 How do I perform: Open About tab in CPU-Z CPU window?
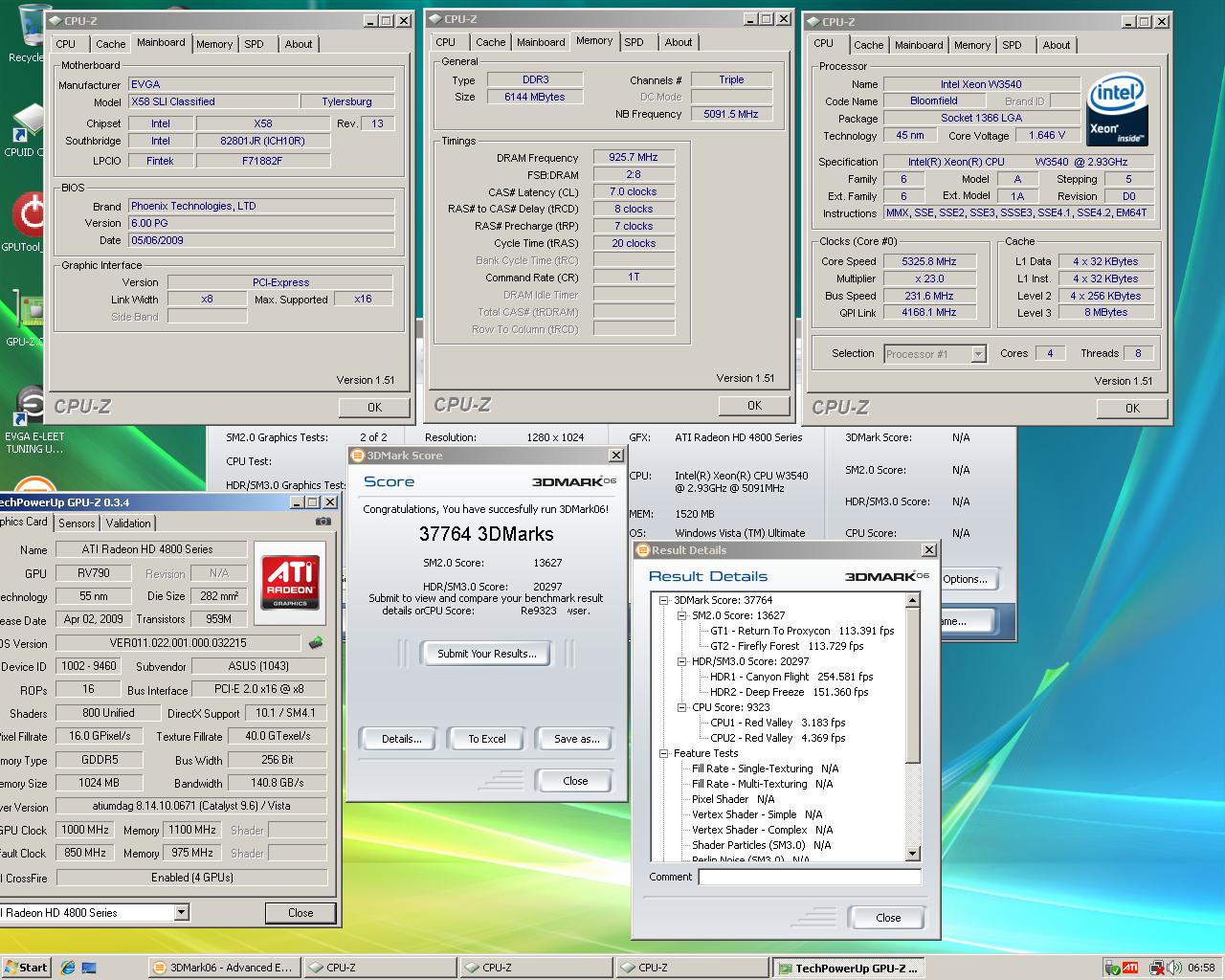1057,45
